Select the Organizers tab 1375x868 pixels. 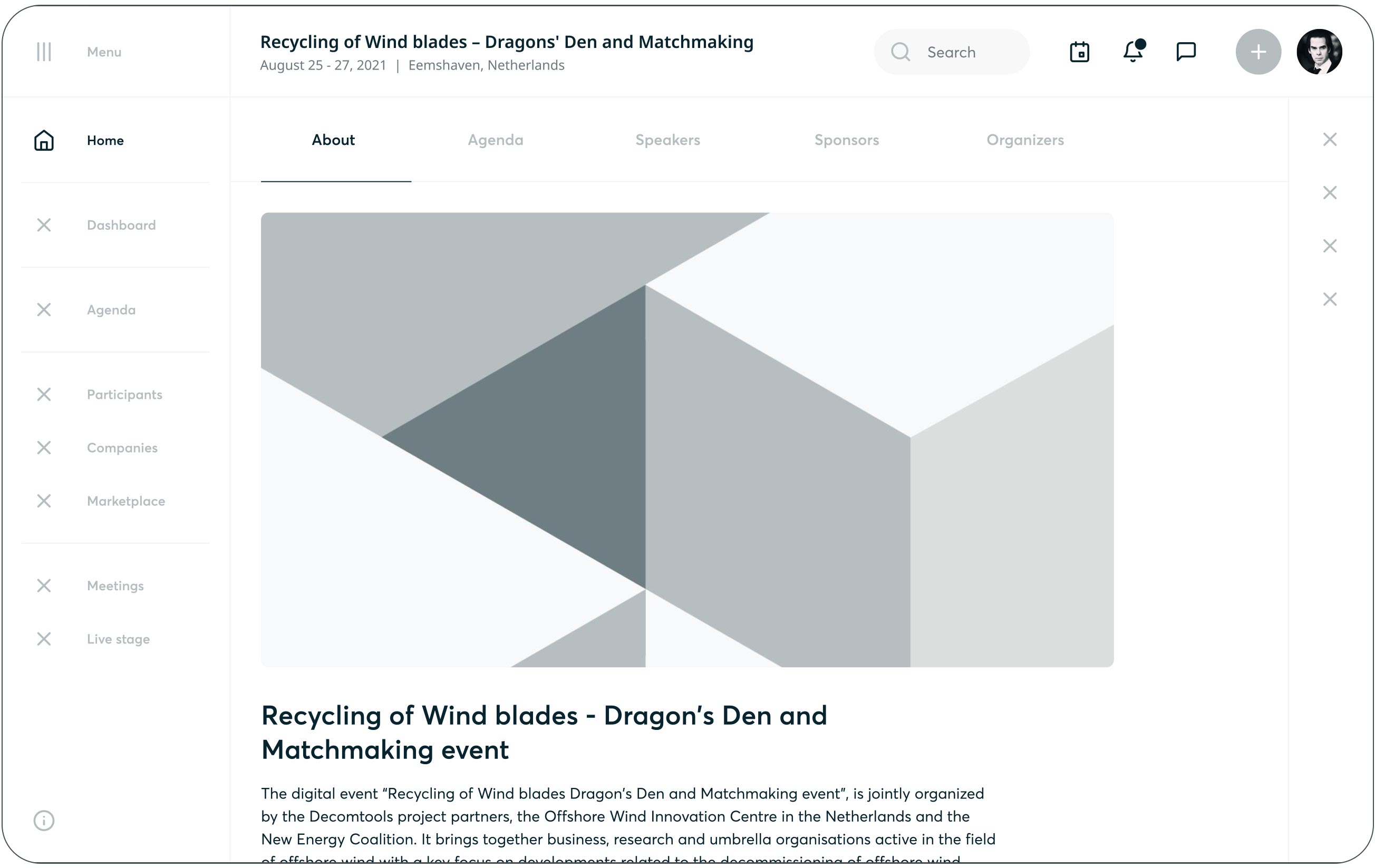1025,140
